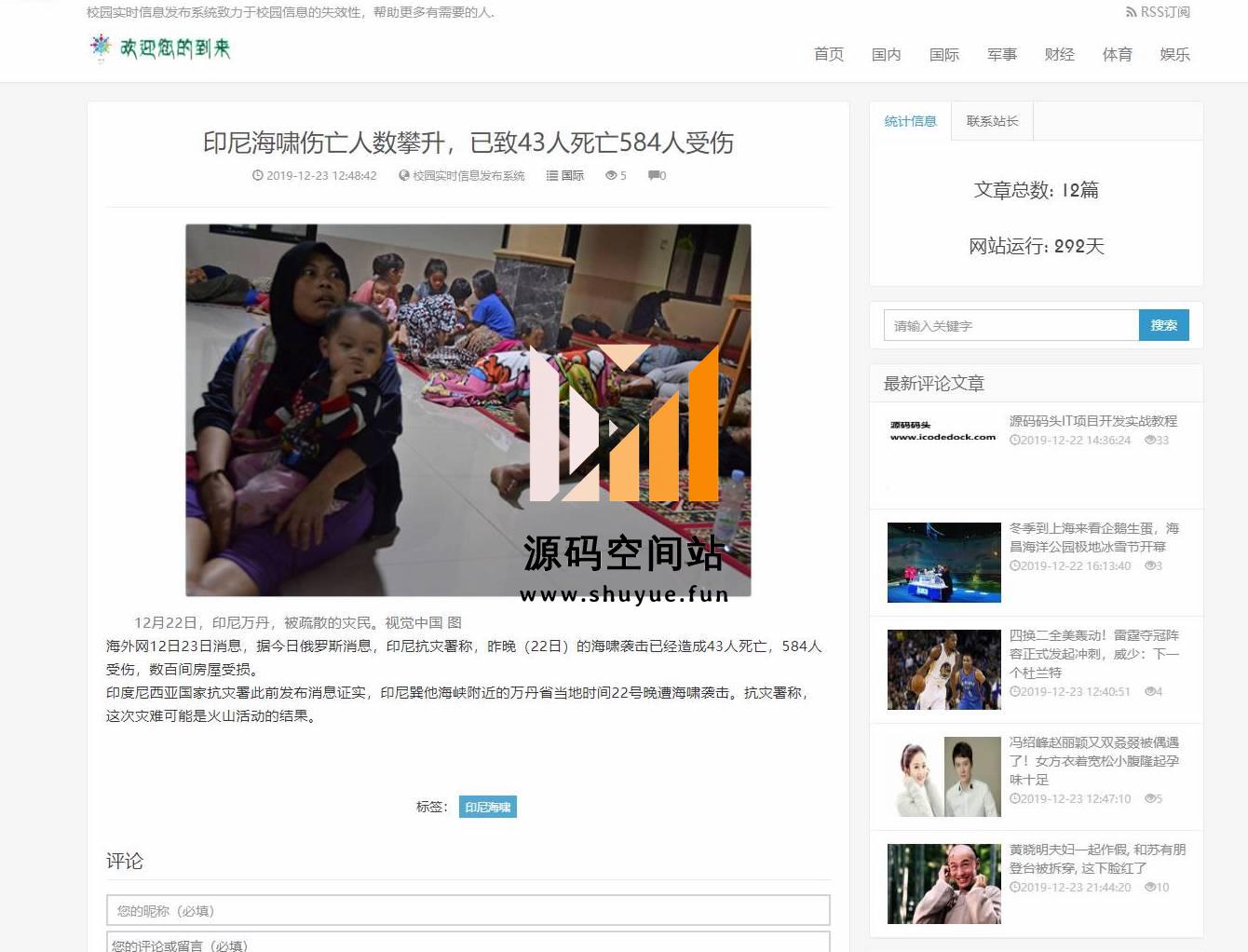Screen dimensions: 1248x952
Task: Click the clock icon next to 2019-12-22 16:13:40
Action: coord(1014,565)
